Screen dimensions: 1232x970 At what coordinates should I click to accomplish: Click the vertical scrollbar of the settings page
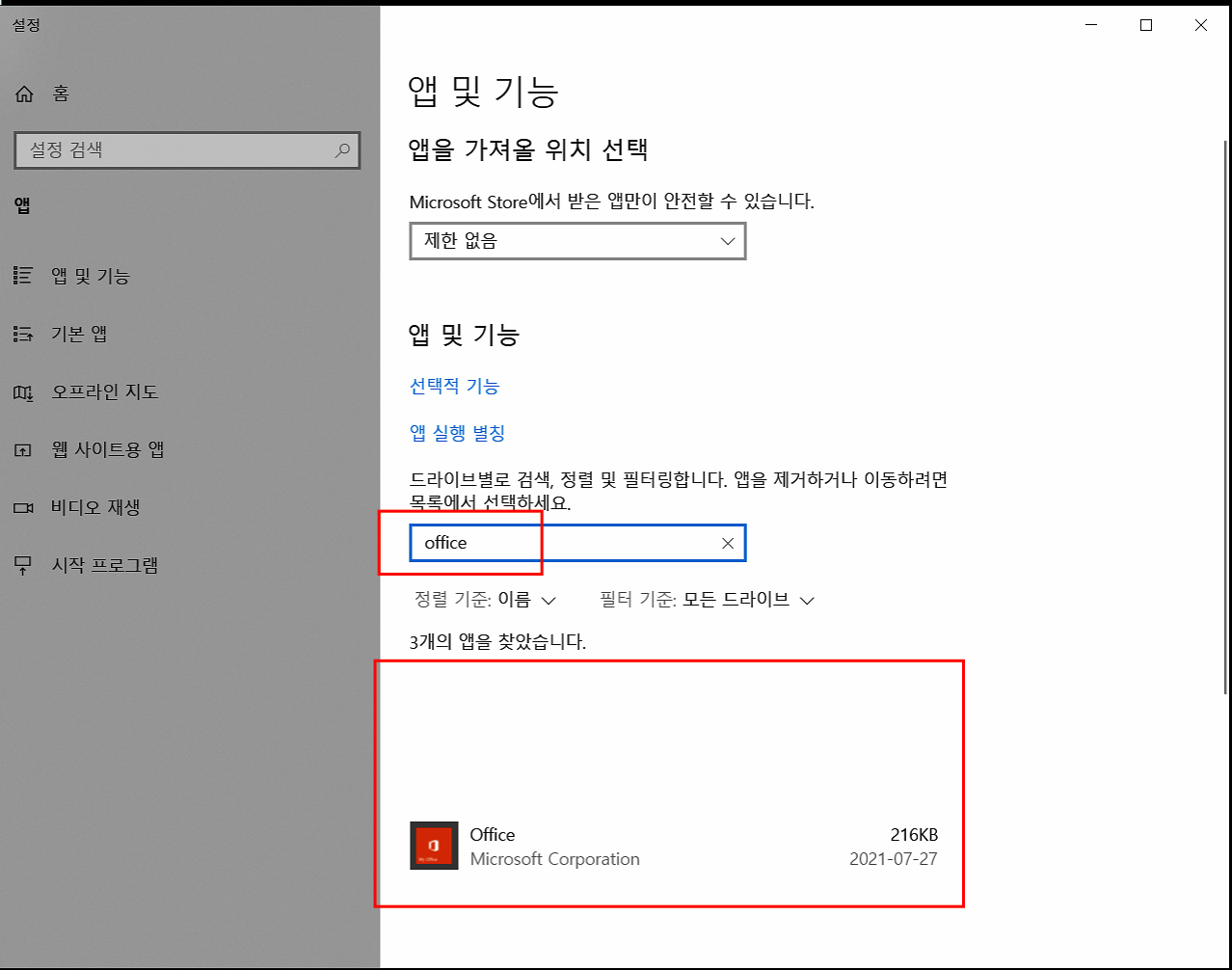coord(1226,417)
